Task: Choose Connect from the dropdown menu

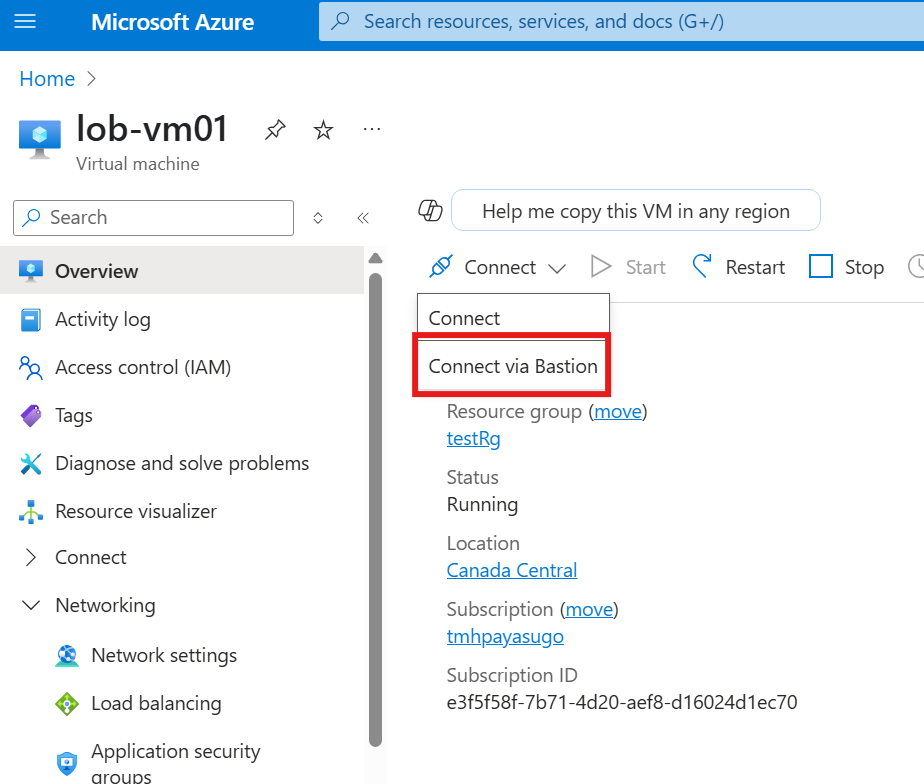Action: pos(513,318)
